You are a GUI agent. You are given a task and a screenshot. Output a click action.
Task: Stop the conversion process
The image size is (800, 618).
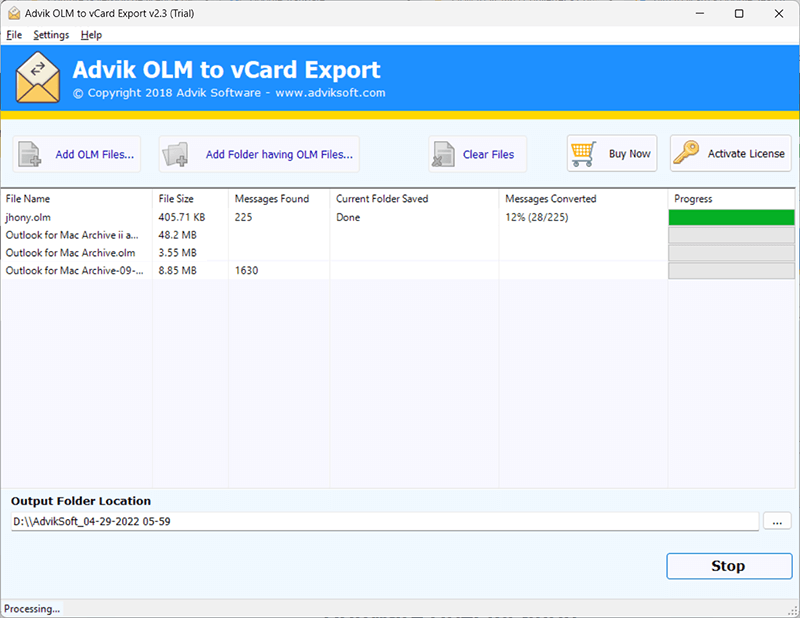point(729,566)
